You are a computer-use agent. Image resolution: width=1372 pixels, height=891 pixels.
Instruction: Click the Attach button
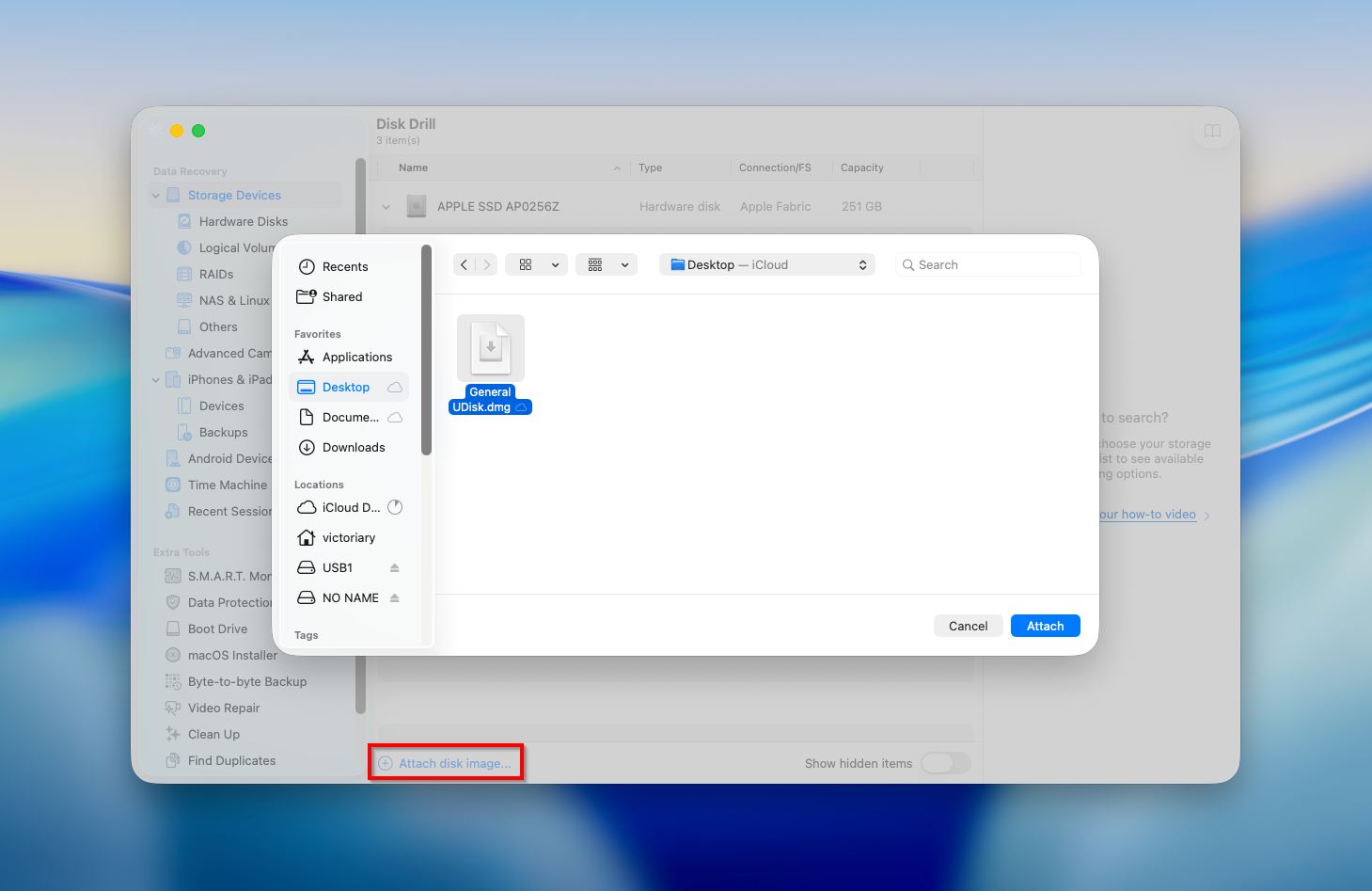click(x=1045, y=626)
